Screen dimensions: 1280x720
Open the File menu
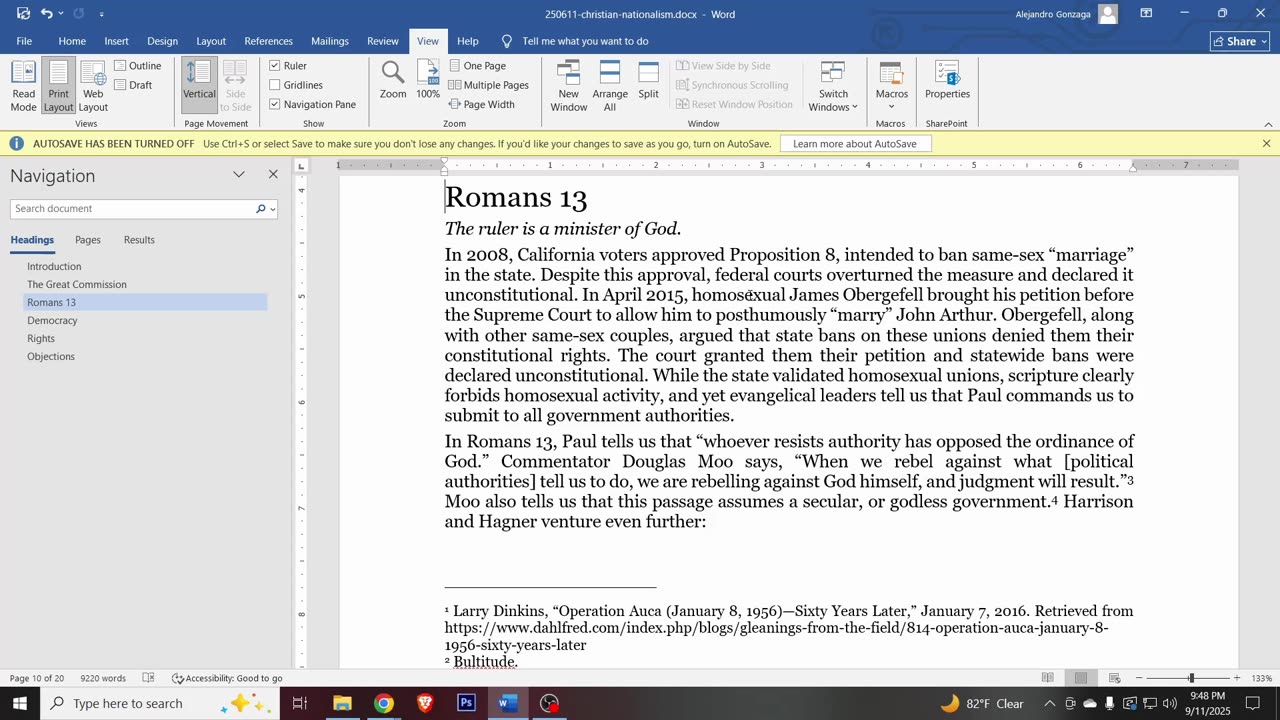(x=24, y=41)
